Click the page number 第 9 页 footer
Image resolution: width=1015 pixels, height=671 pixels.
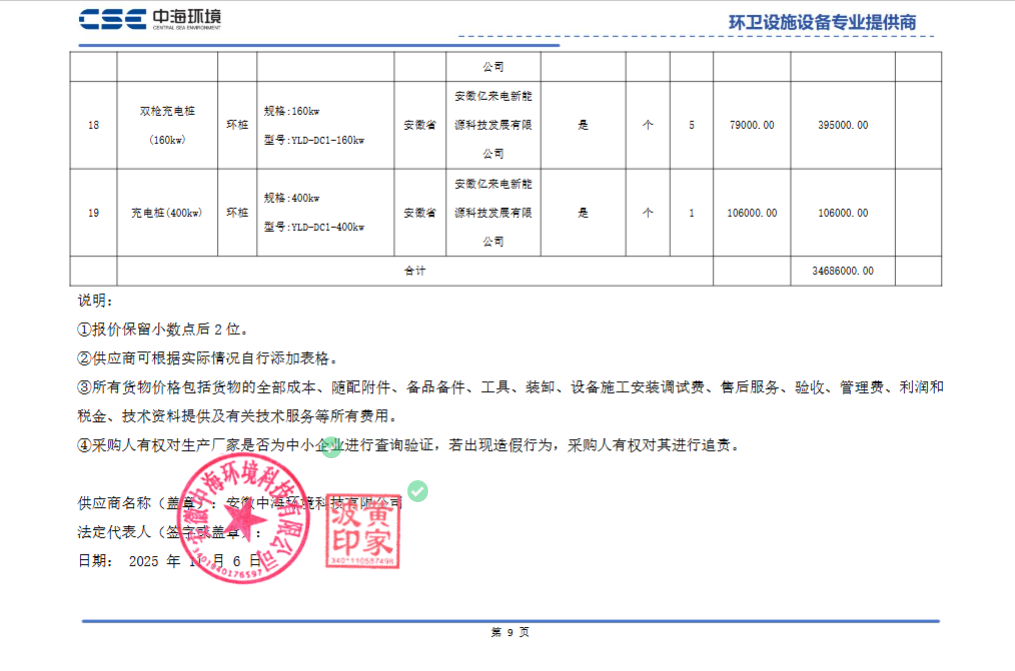click(x=509, y=632)
